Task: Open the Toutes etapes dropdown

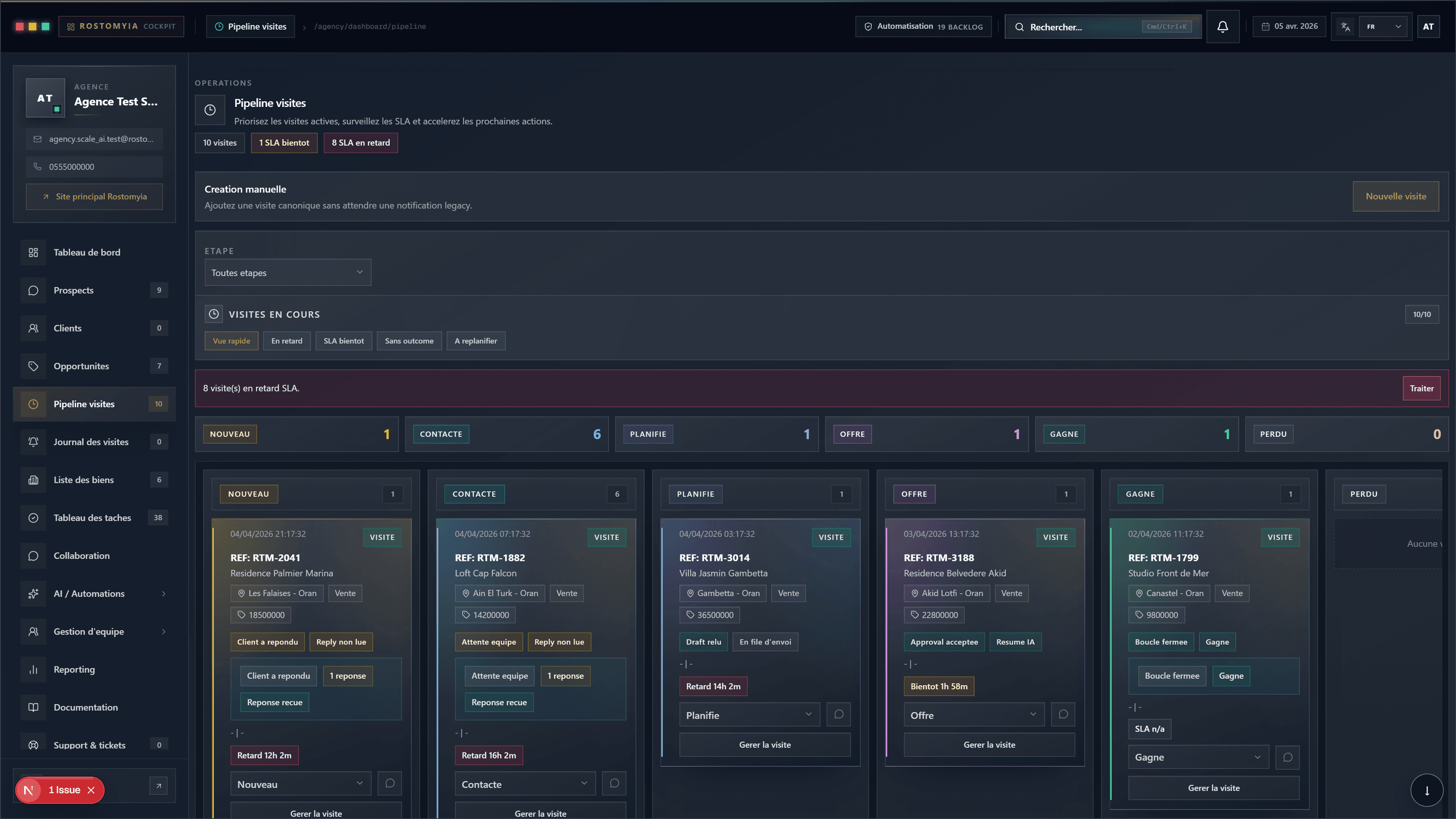Action: [288, 273]
